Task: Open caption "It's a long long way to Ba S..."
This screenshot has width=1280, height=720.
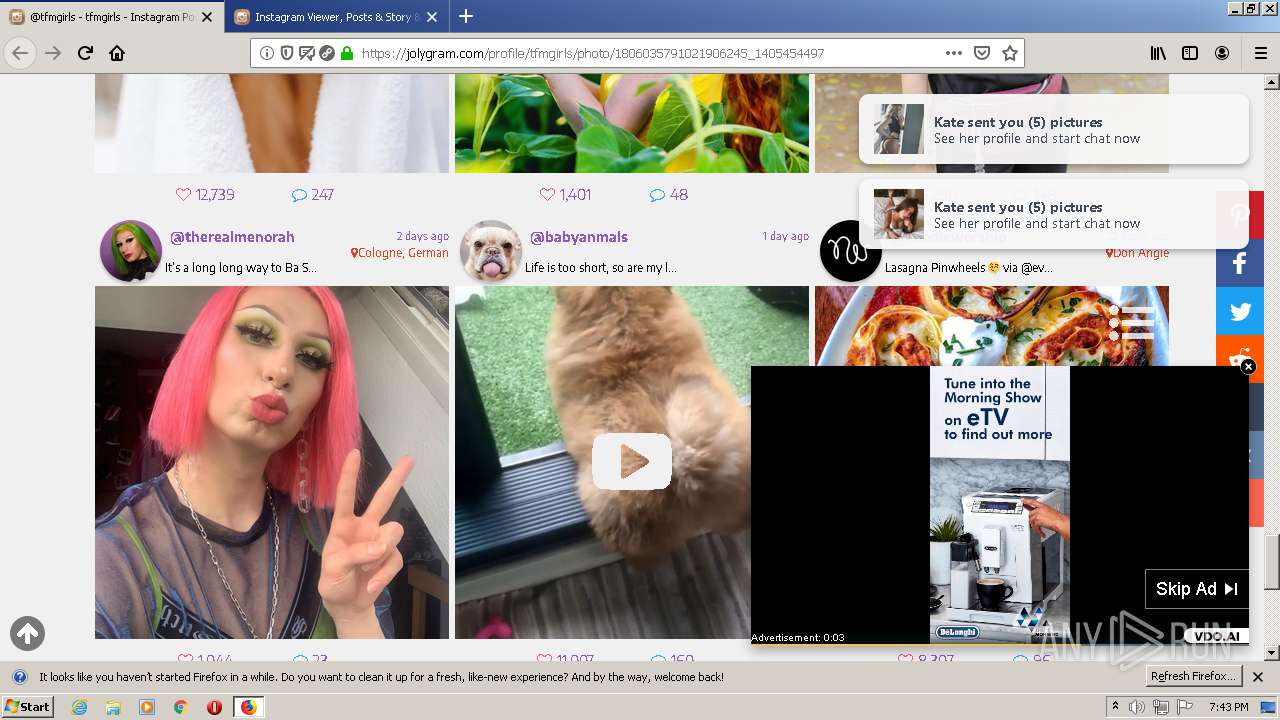Action: tap(241, 268)
